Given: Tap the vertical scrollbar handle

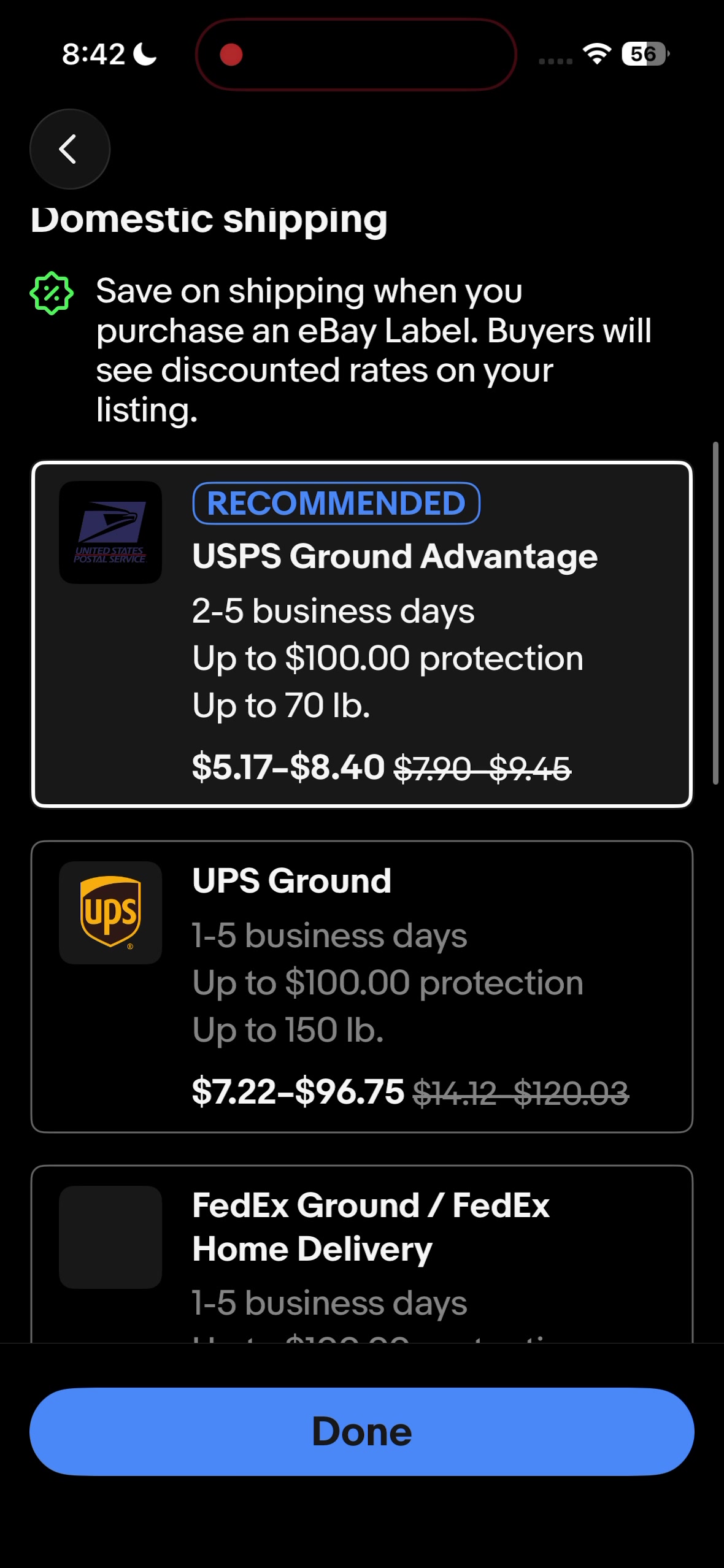Looking at the screenshot, I should [x=715, y=612].
